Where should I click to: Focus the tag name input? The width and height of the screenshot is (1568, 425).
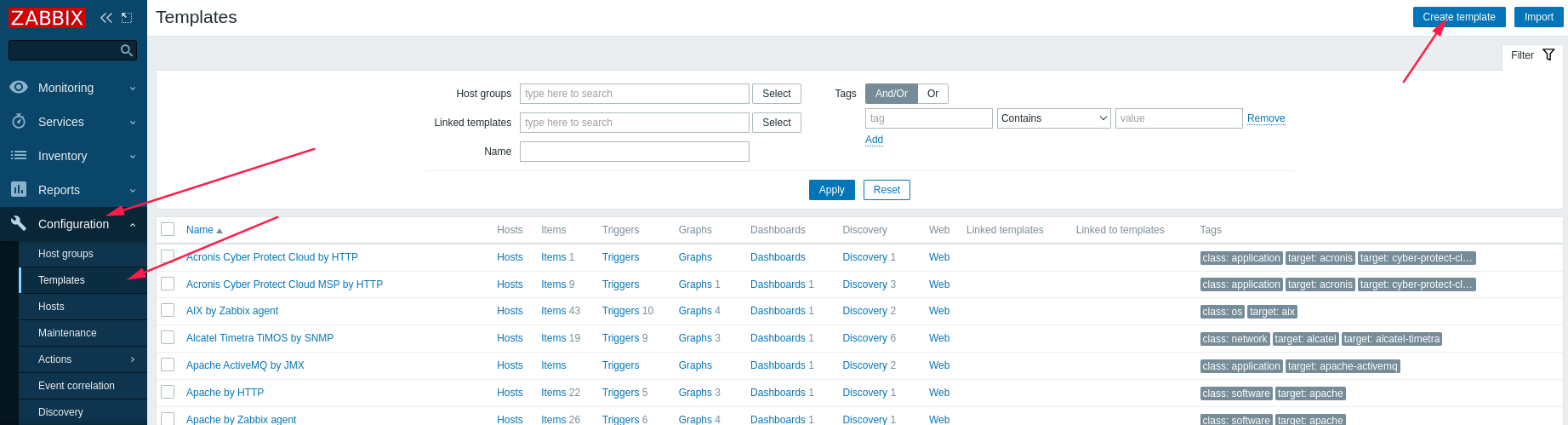pos(929,118)
